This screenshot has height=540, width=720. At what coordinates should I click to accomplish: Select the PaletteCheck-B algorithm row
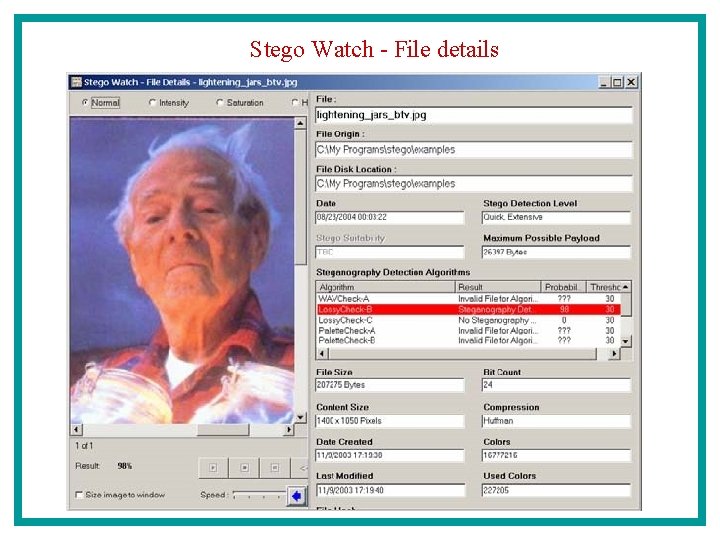(468, 341)
